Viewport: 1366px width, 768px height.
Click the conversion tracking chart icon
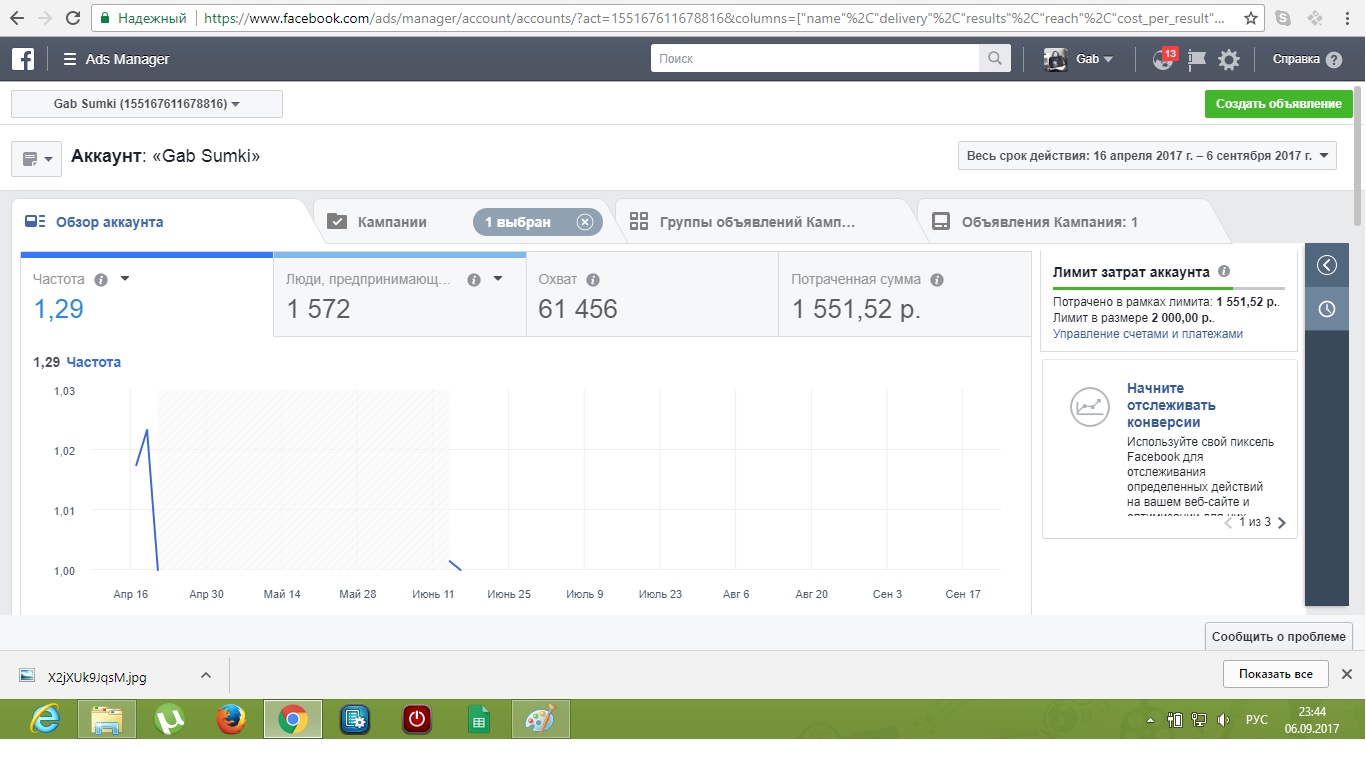click(1089, 406)
